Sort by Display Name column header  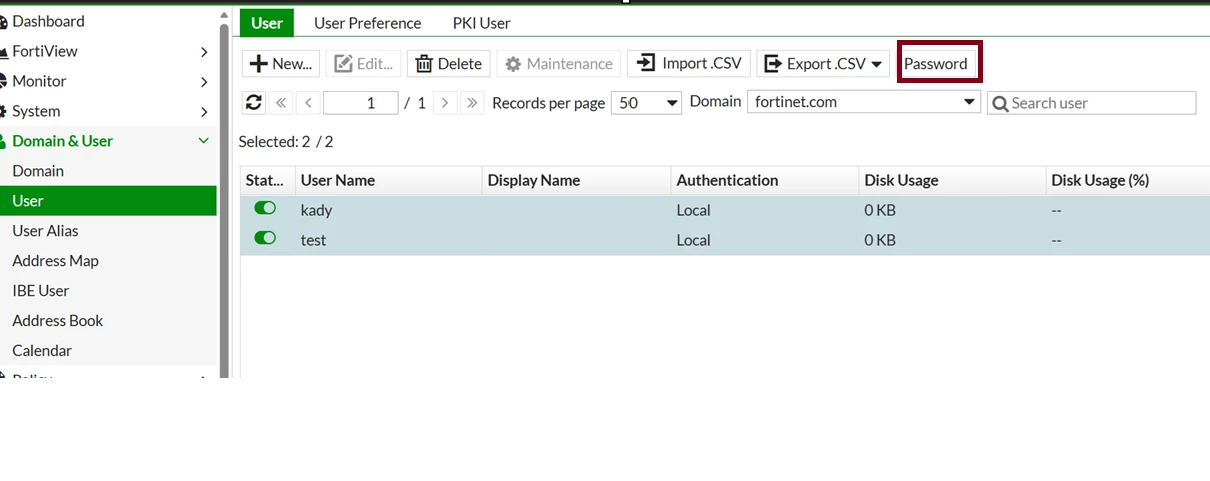point(576,180)
